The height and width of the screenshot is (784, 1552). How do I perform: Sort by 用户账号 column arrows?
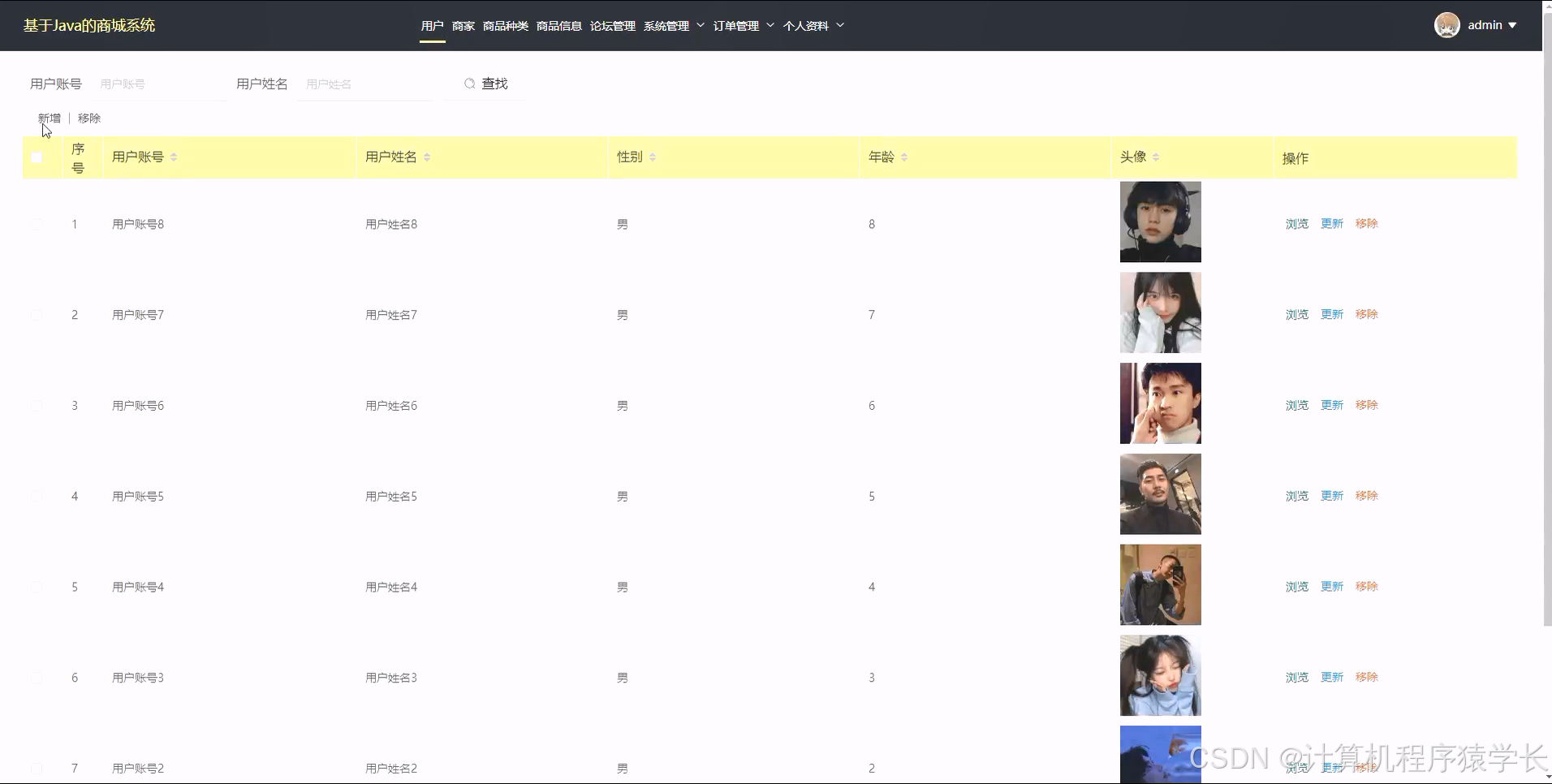174,157
